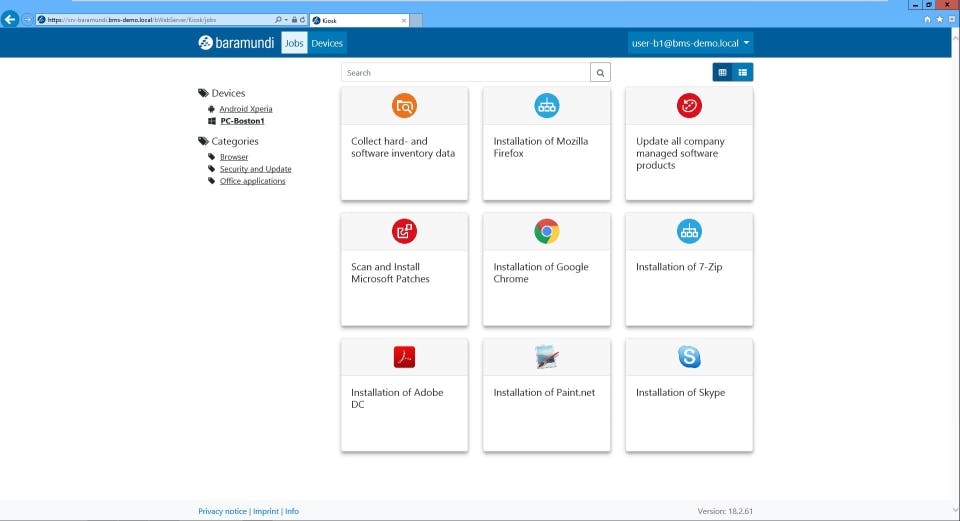Click the Google Chrome logo icon
Image resolution: width=960 pixels, height=521 pixels.
click(547, 231)
